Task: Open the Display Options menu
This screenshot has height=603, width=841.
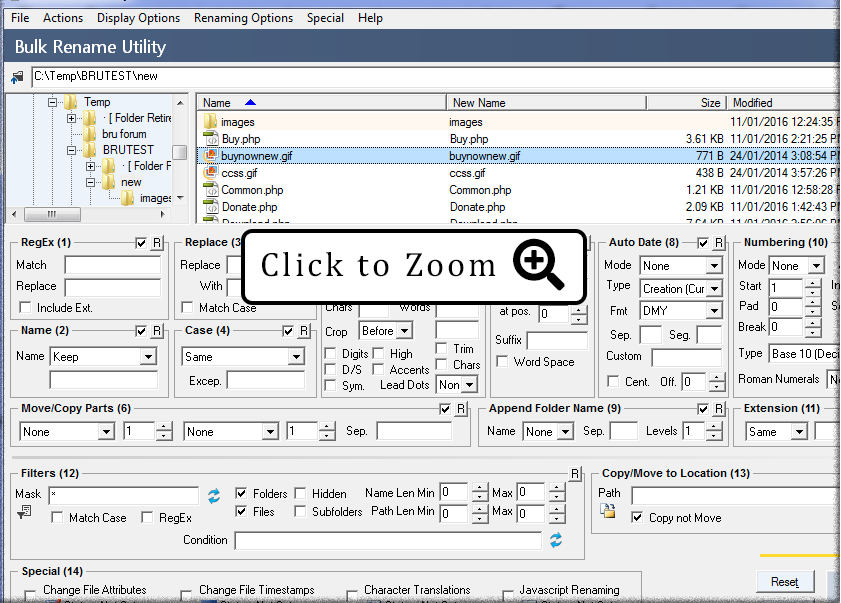Action: [138, 18]
